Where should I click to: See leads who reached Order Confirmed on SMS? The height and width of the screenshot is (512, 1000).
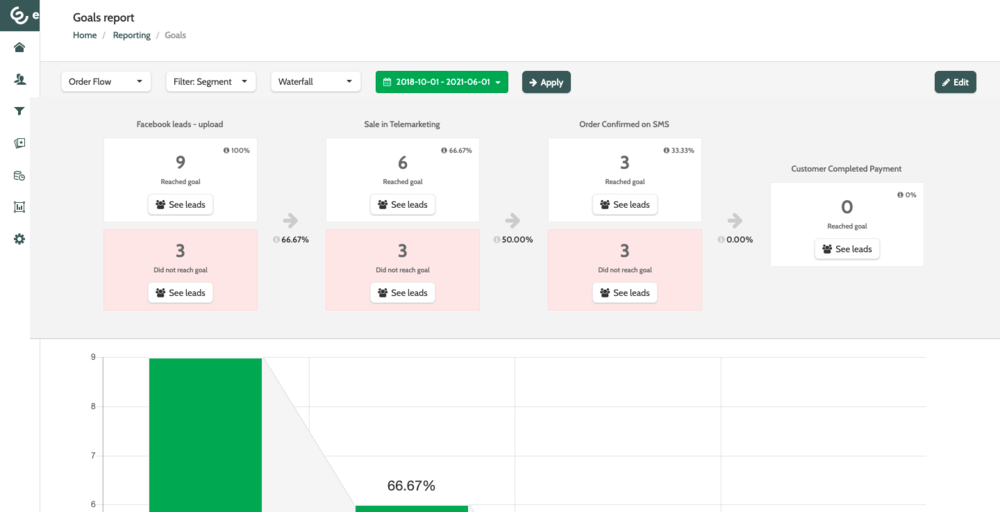click(x=624, y=205)
